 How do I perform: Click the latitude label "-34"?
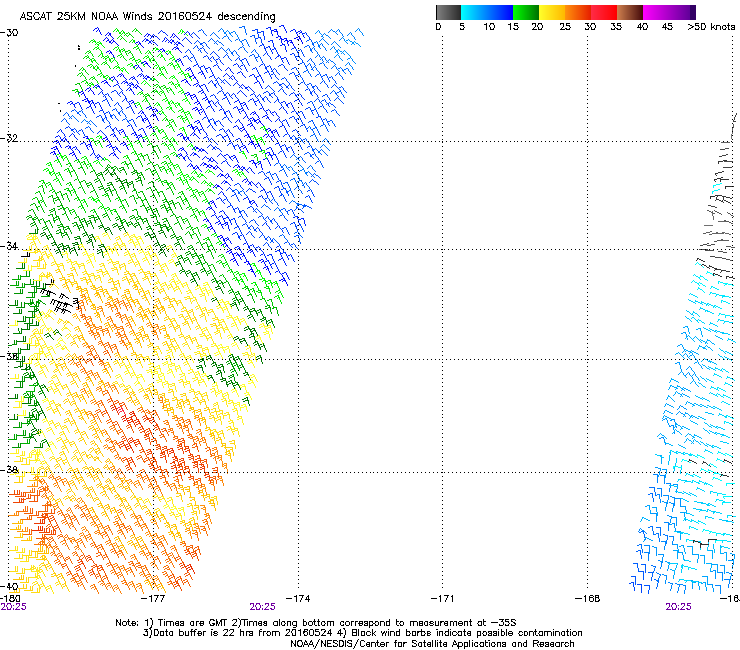pyautogui.click(x=9, y=246)
